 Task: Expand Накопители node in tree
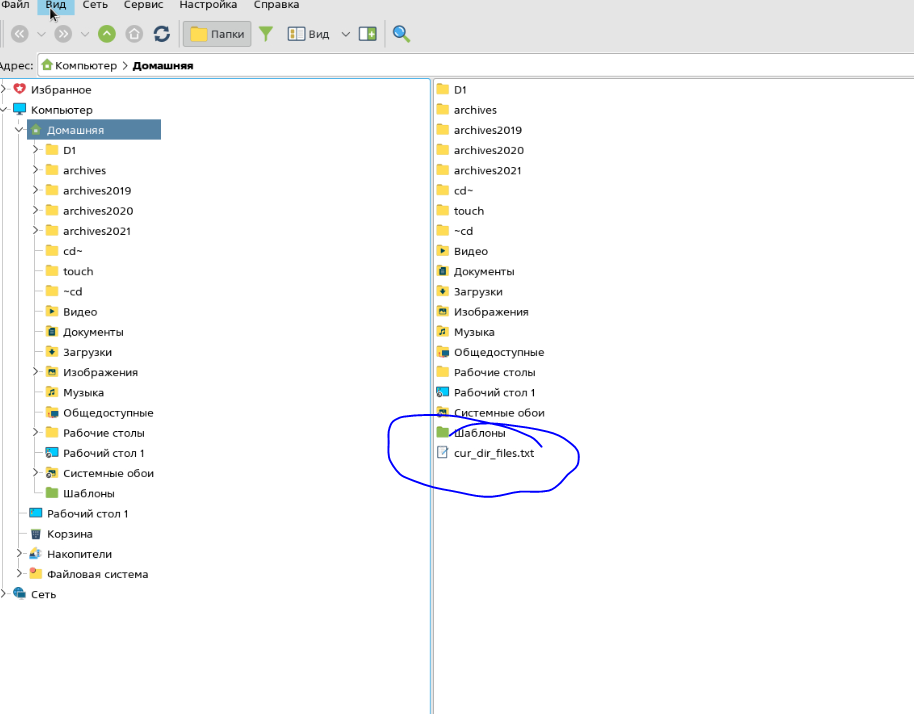click(x=19, y=554)
